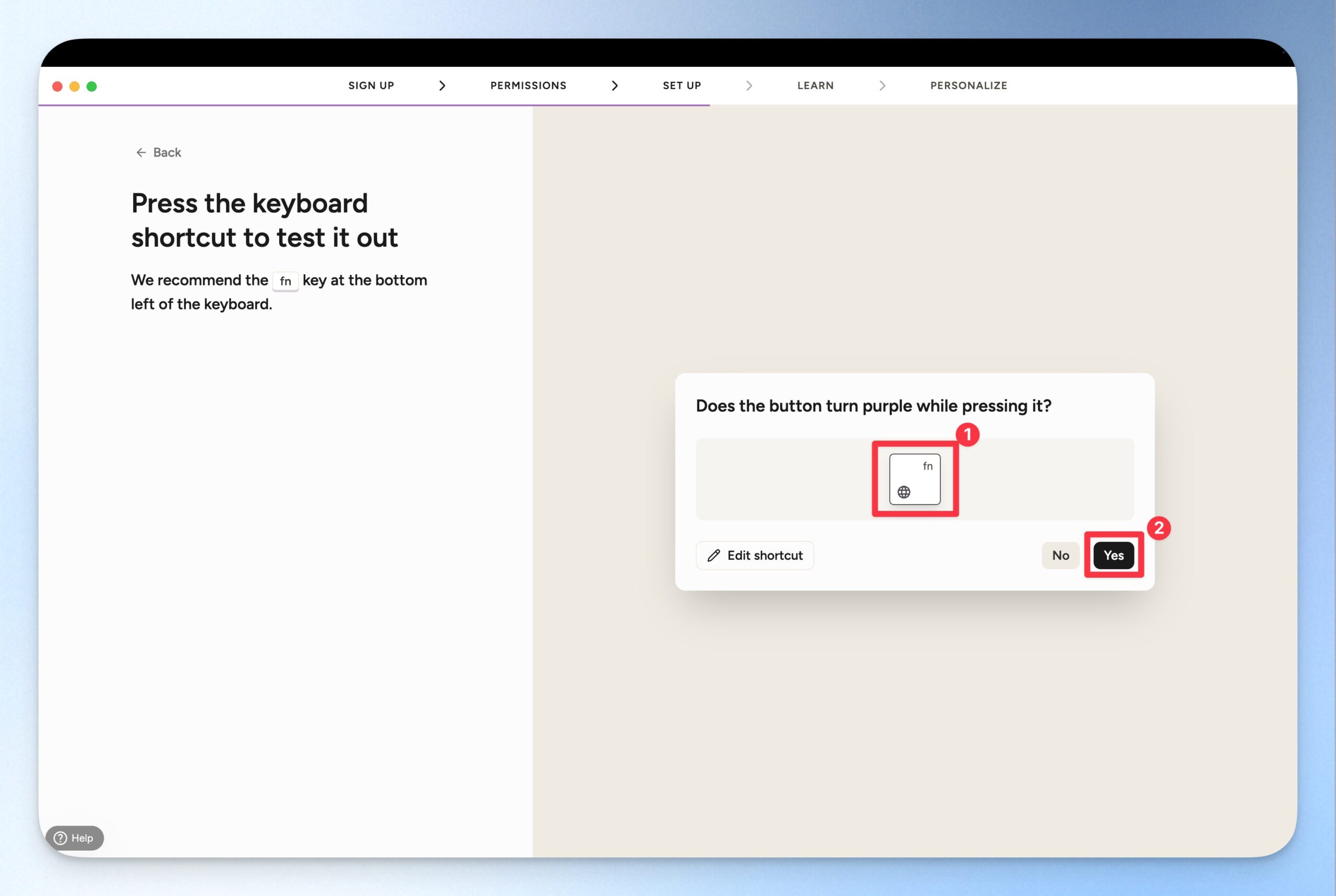
Task: Click the green fullscreen window dot
Action: pyautogui.click(x=91, y=86)
